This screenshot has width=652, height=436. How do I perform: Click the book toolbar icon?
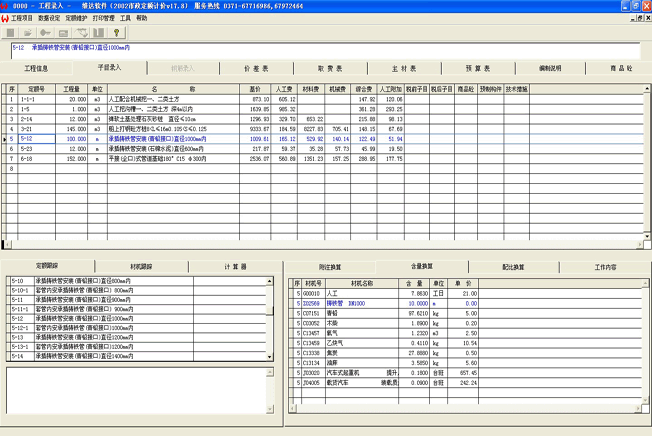[x=98, y=31]
